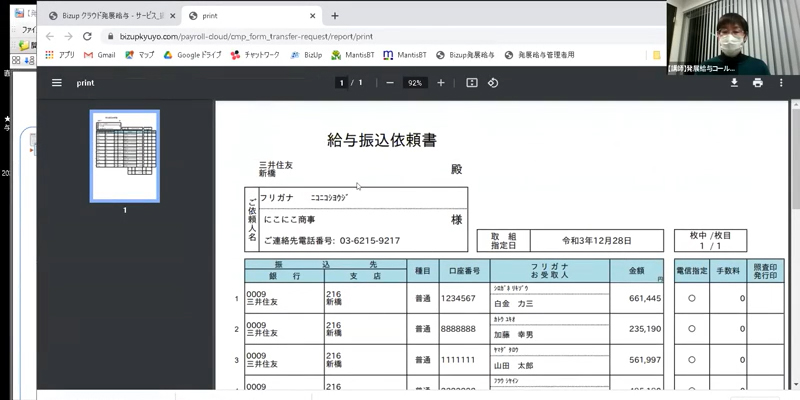This screenshot has width=800, height=400.
Task: Open the BizUp bookmark
Action: [x=306, y=55]
